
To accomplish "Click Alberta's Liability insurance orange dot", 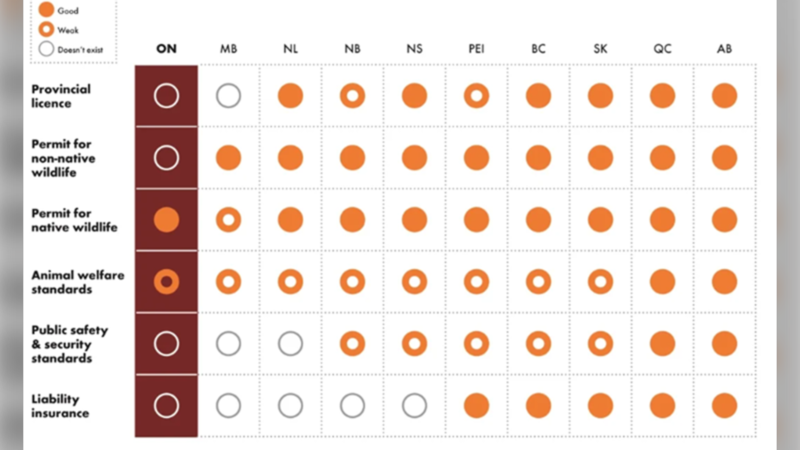I will tap(724, 405).
